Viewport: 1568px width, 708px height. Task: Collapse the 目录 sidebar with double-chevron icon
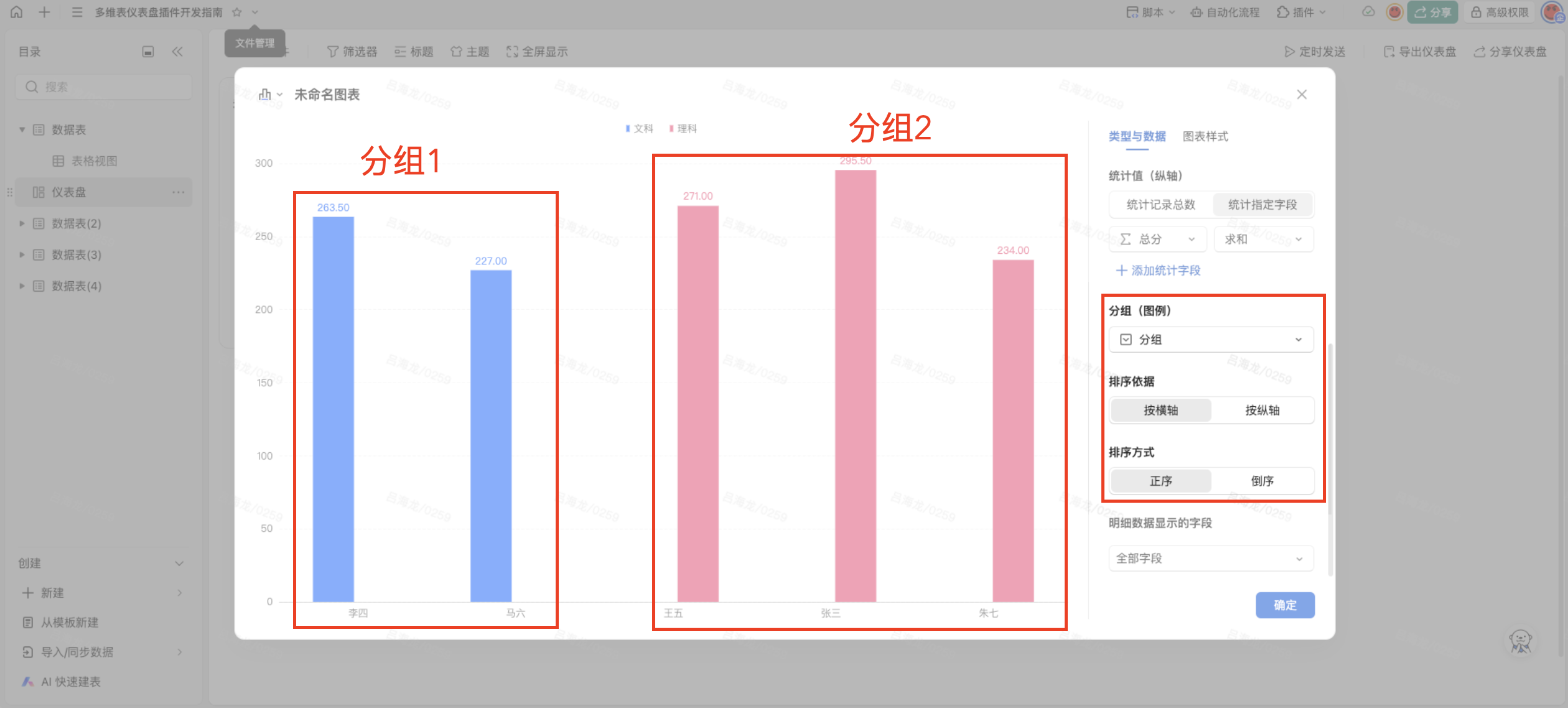pos(177,52)
